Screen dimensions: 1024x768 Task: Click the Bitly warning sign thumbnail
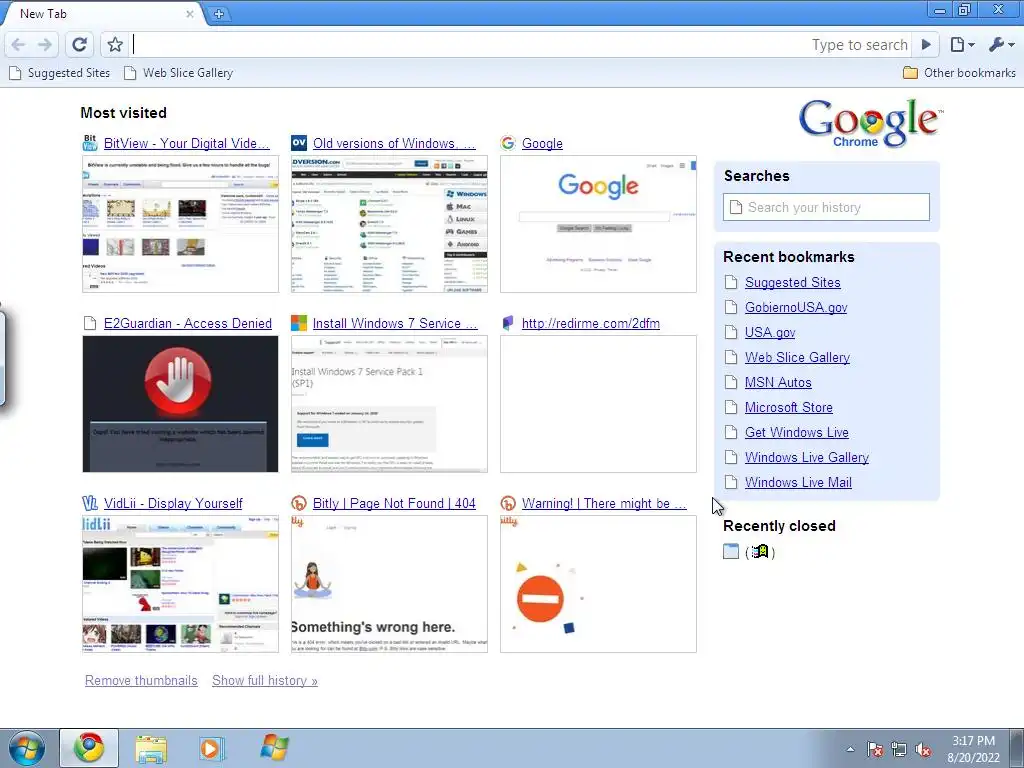point(598,584)
